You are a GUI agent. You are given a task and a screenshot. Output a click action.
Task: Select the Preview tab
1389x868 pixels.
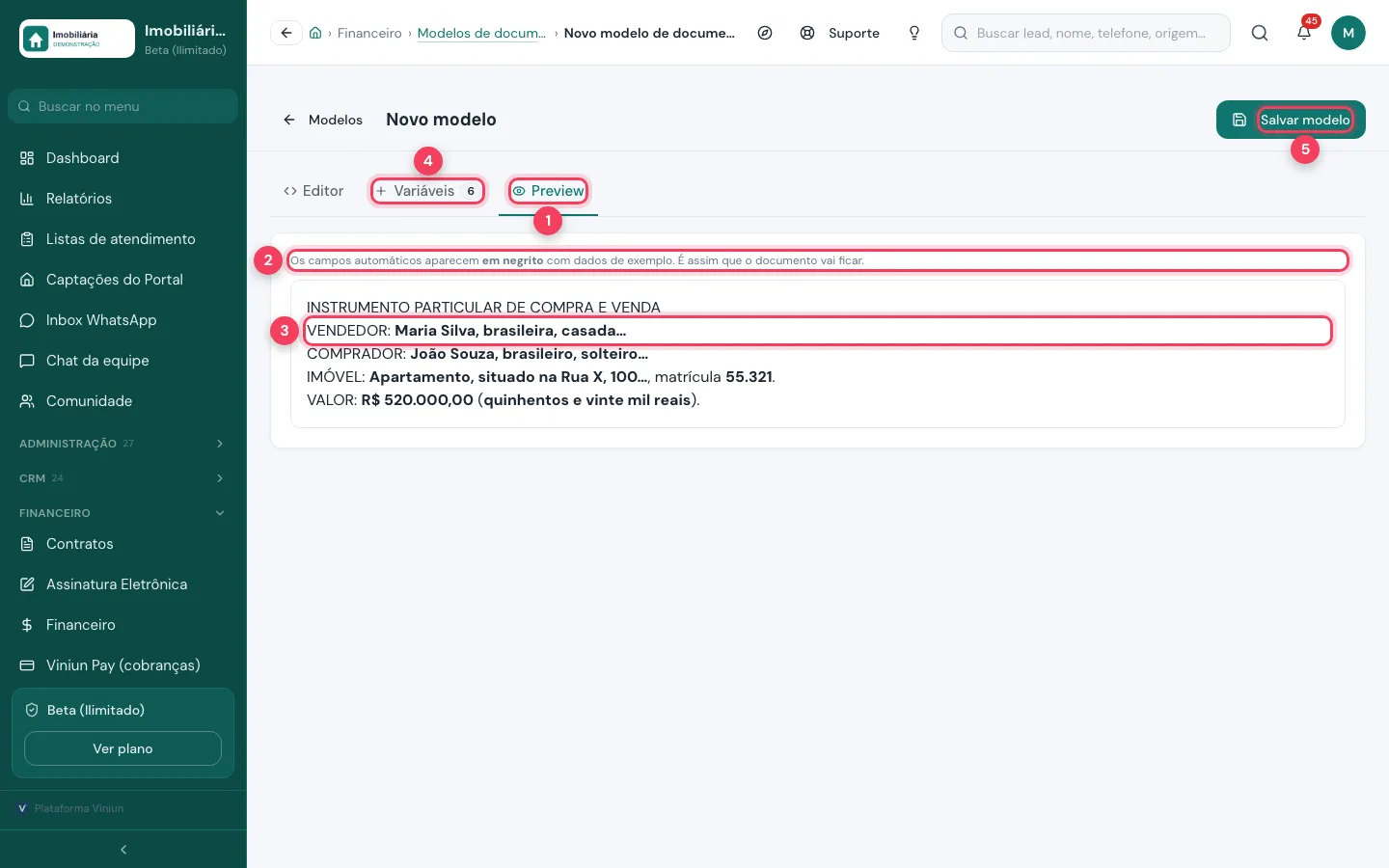[548, 191]
